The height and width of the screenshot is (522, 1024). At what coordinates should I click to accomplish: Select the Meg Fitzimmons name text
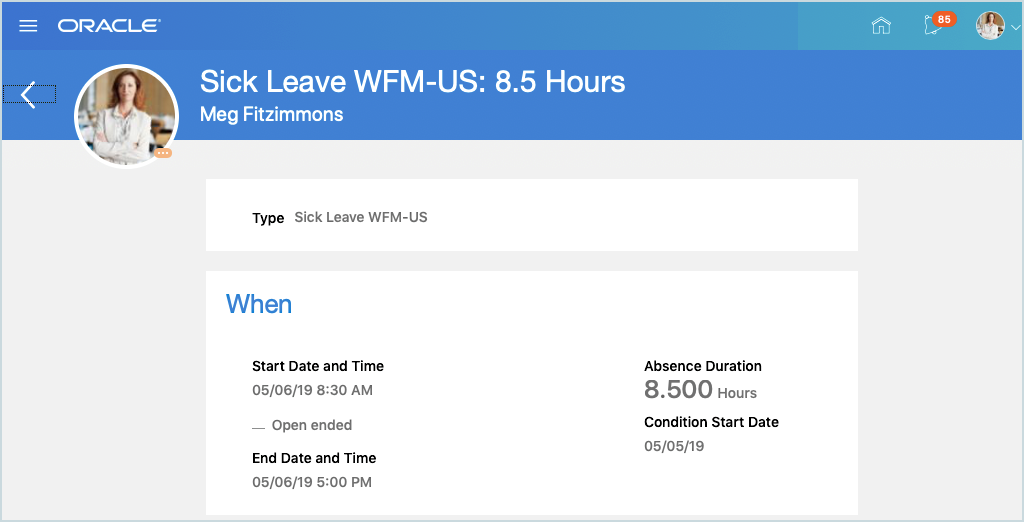coord(271,114)
